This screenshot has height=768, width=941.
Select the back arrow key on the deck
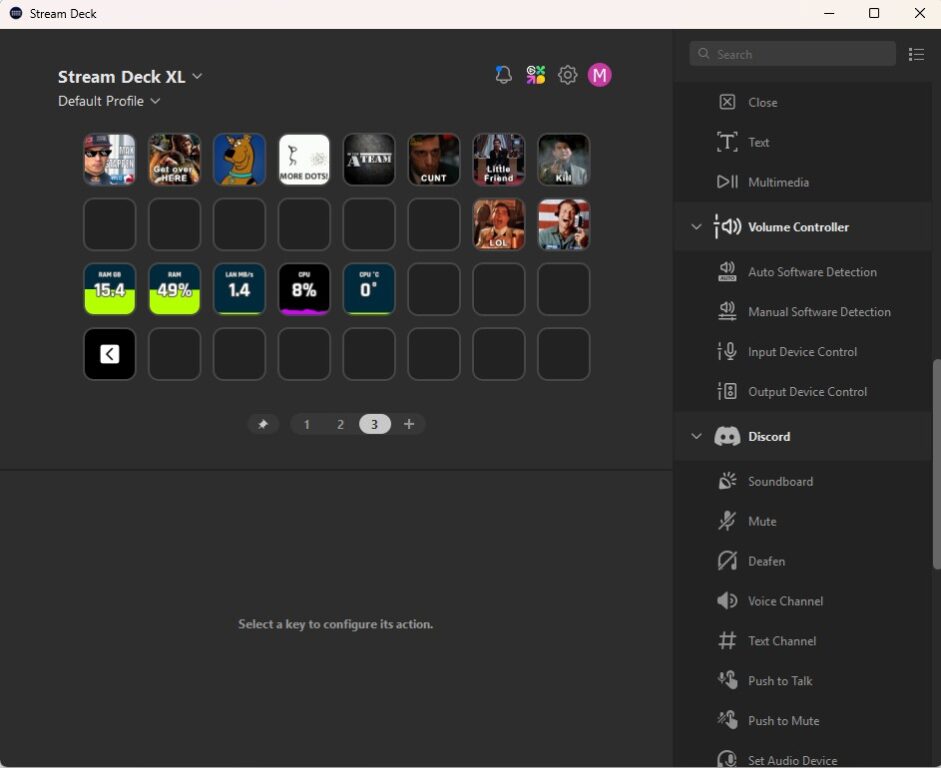(x=110, y=354)
